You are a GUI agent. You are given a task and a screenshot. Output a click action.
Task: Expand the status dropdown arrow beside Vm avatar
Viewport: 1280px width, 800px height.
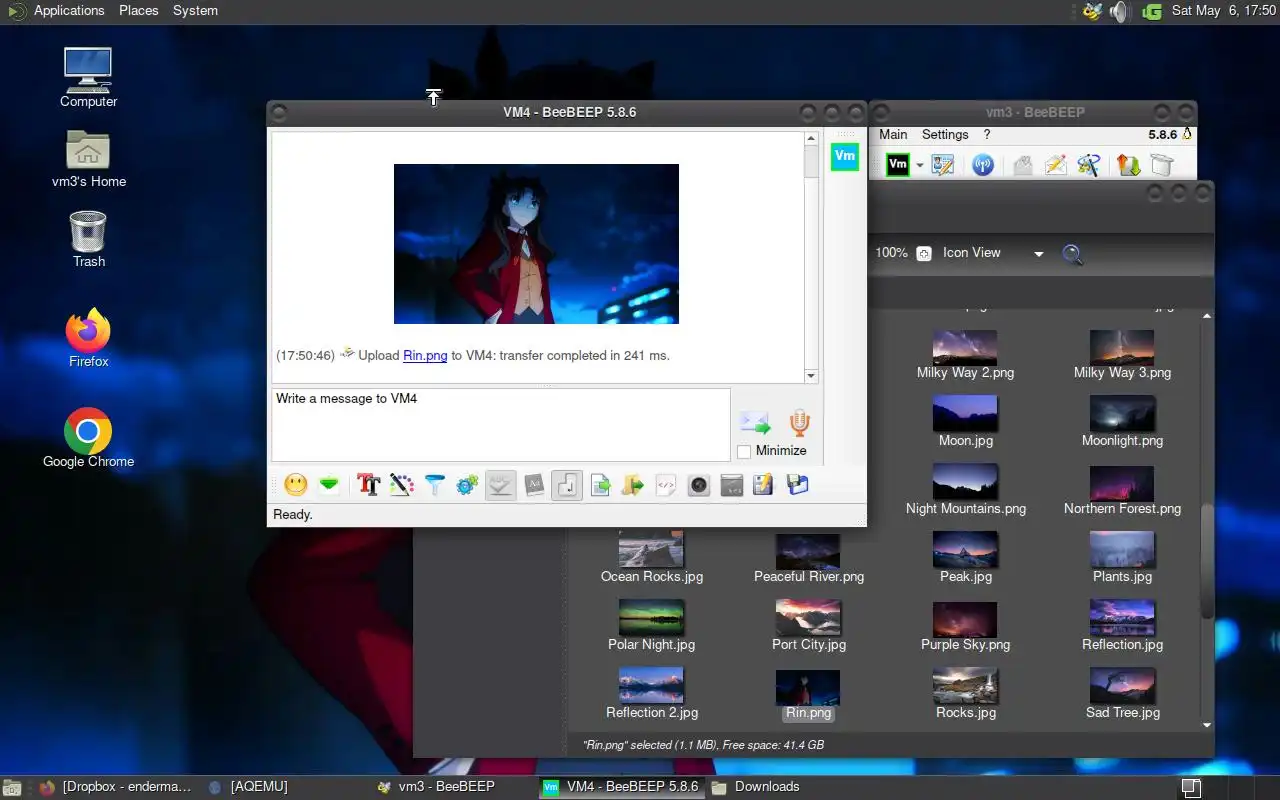pyautogui.click(x=919, y=166)
